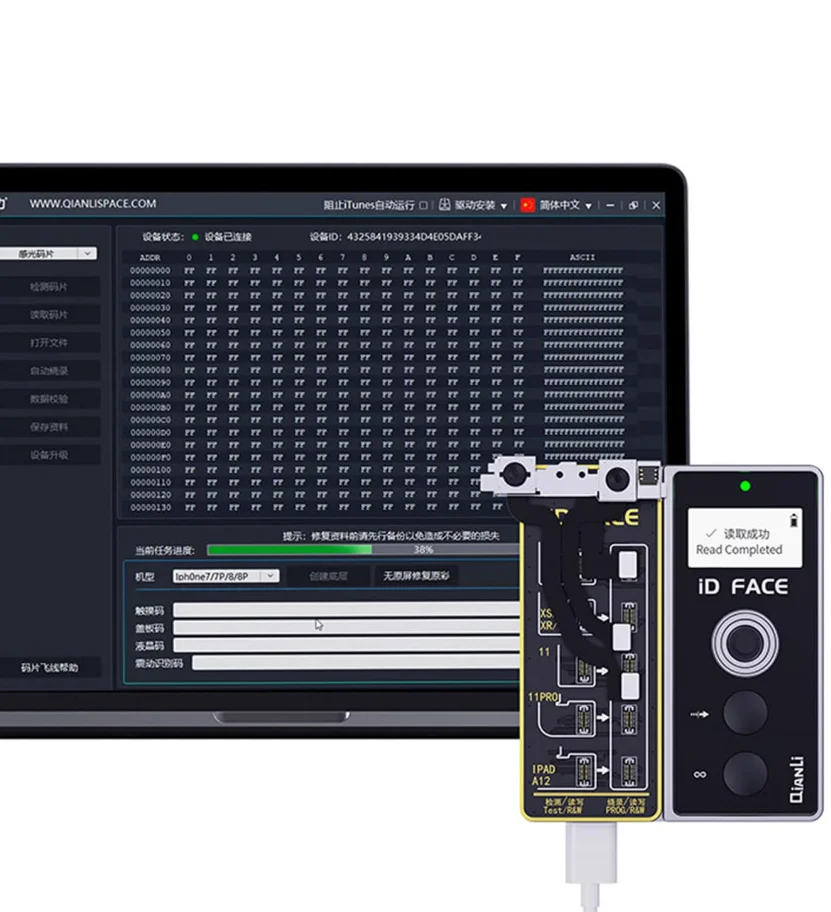This screenshot has height=912, width=831.
Task: Open the 驱动安装 driver install dropdown
Action: coord(504,206)
